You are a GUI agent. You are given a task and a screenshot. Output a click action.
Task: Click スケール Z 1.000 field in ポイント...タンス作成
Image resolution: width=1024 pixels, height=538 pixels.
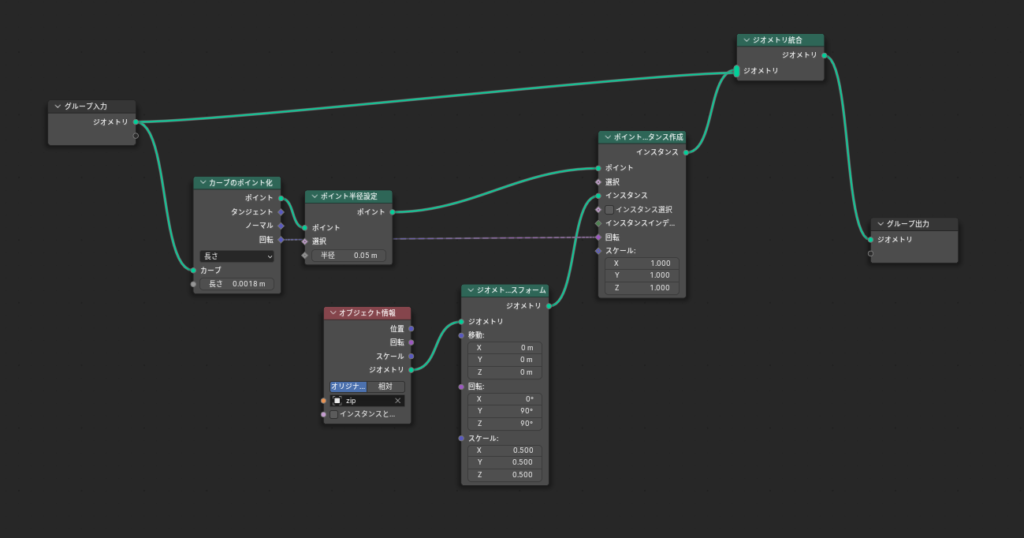coord(642,288)
